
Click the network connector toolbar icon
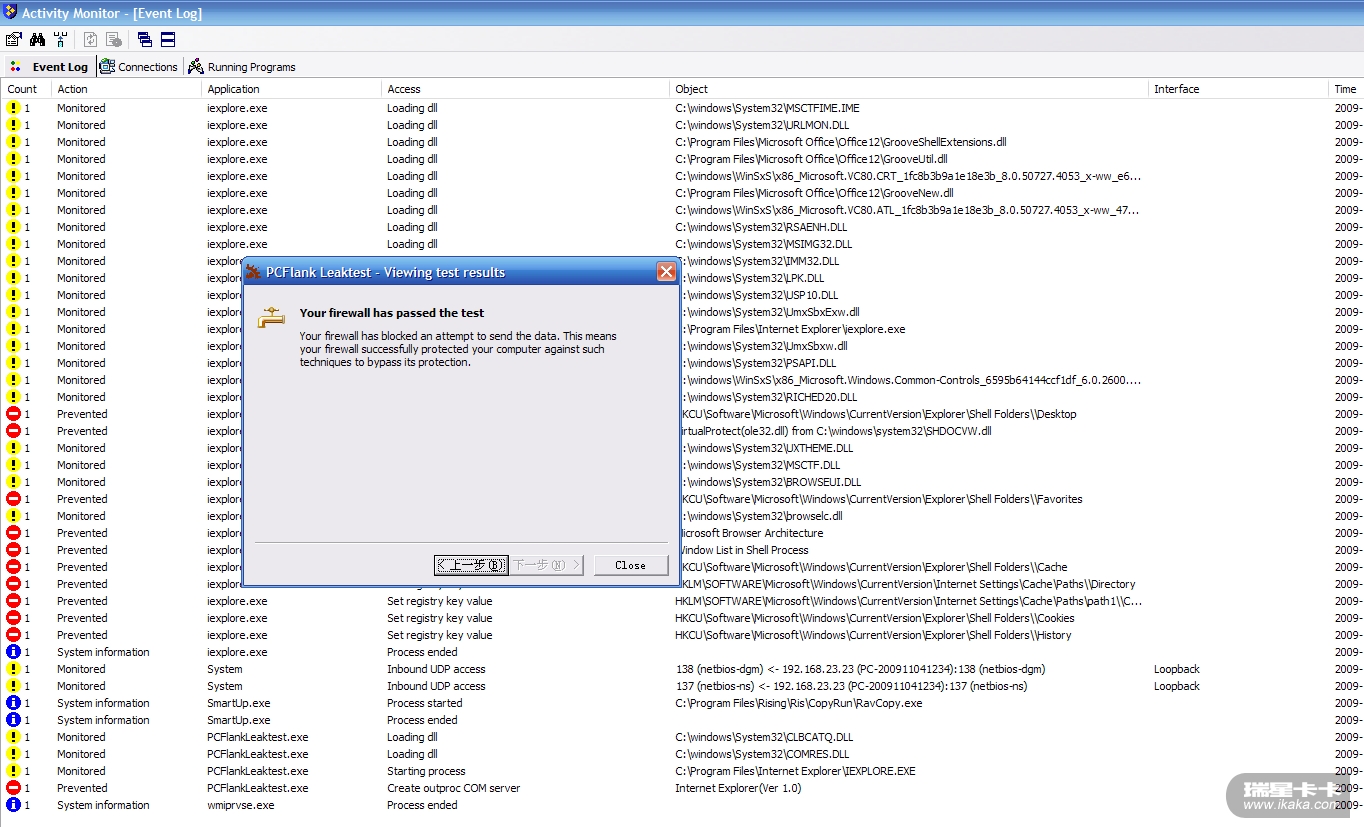pos(61,40)
